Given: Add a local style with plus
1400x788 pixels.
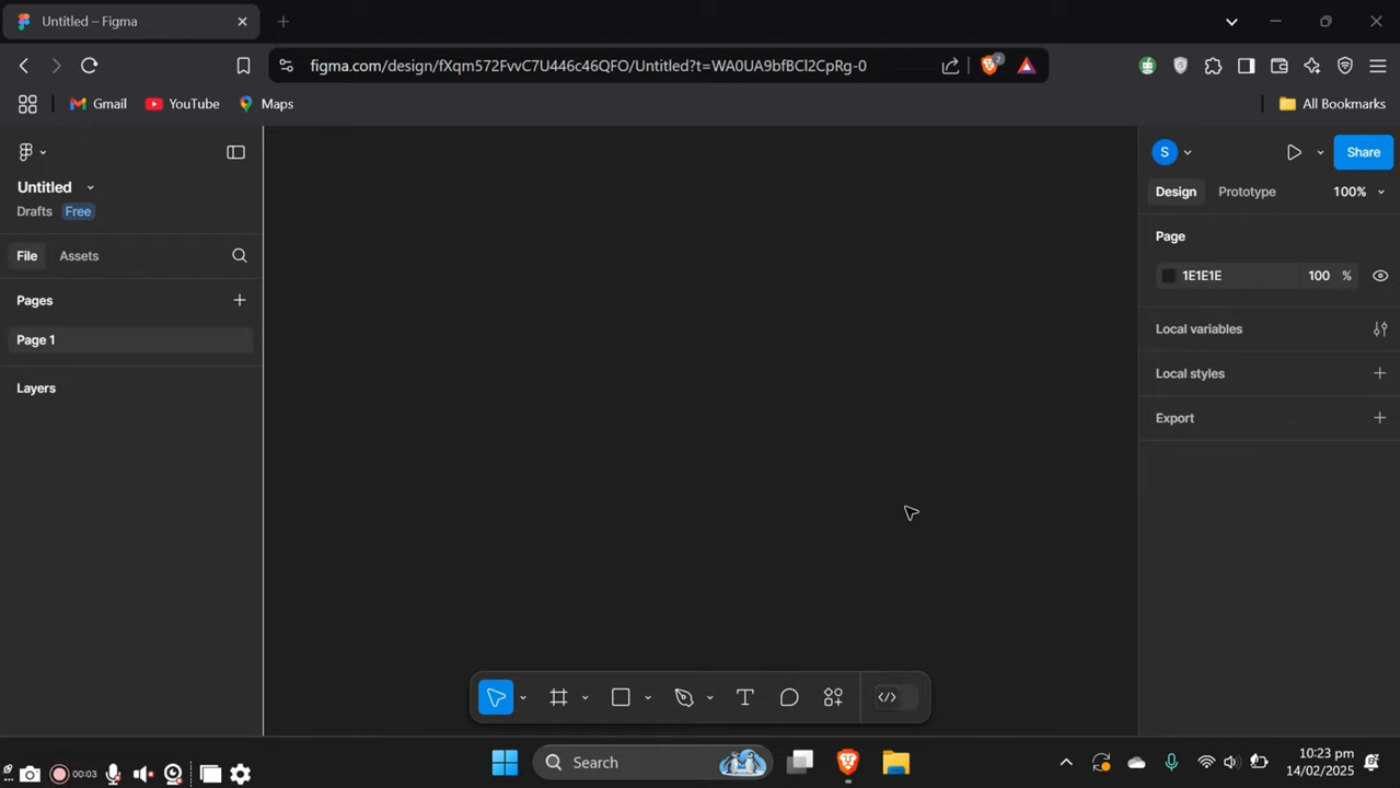Looking at the screenshot, I should [x=1380, y=373].
